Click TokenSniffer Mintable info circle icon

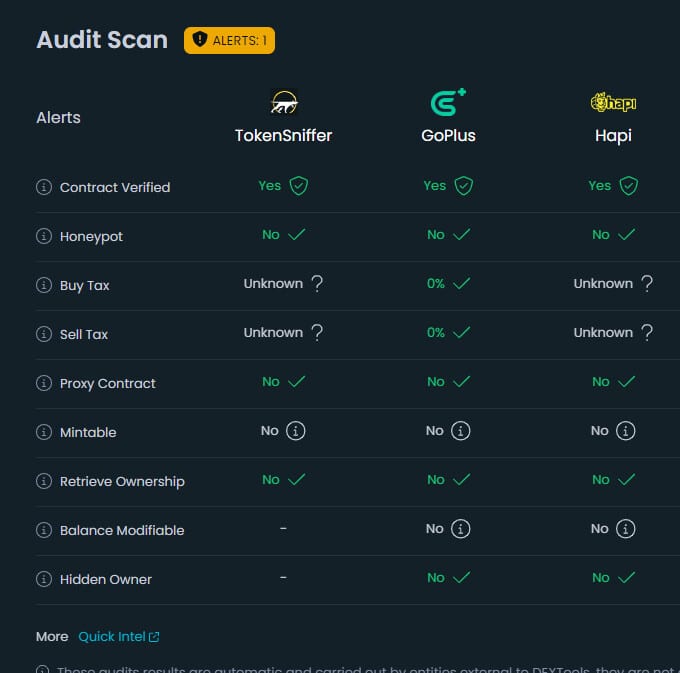tap(295, 431)
